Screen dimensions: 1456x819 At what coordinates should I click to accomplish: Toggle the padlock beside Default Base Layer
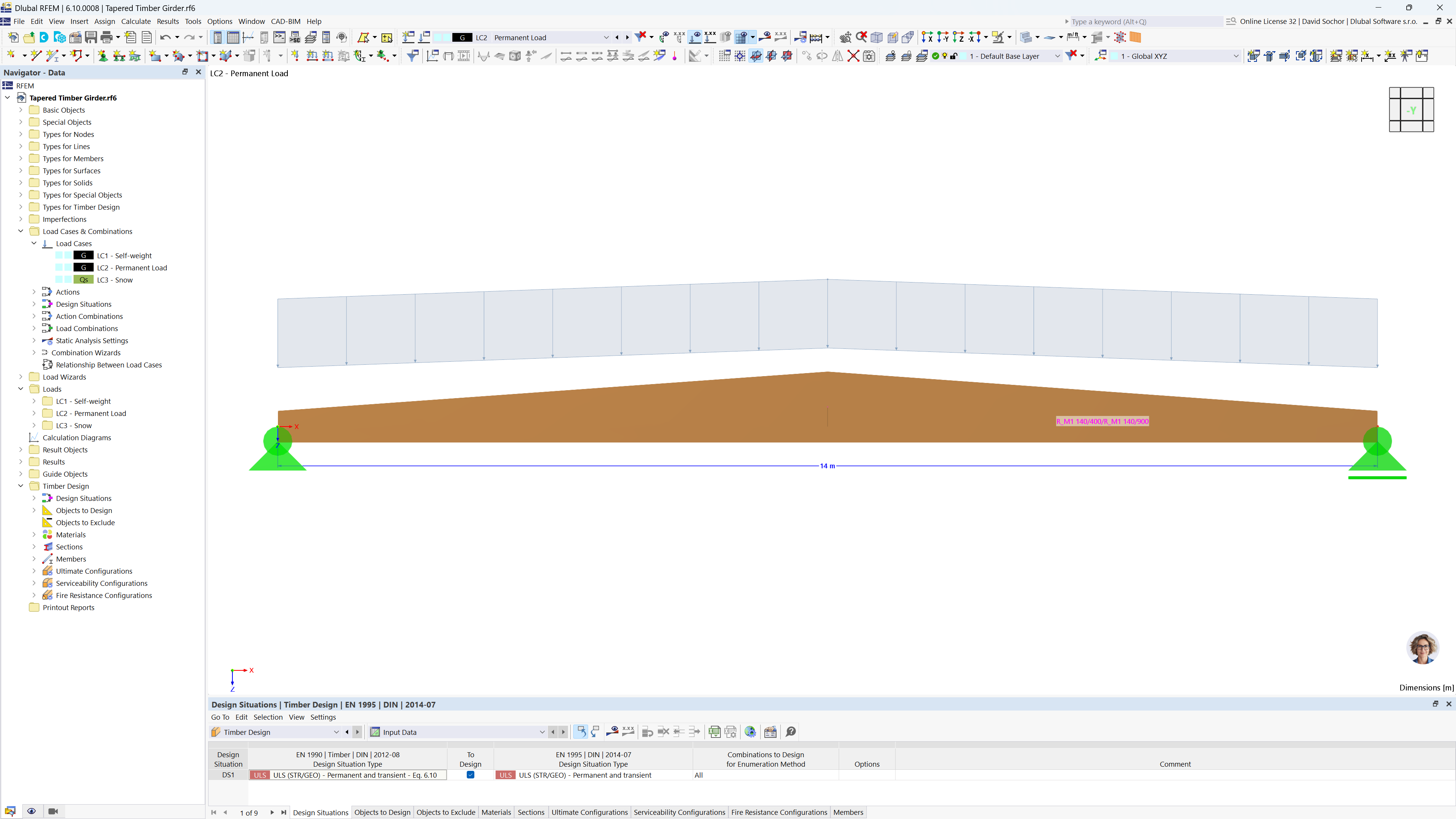coord(954,56)
